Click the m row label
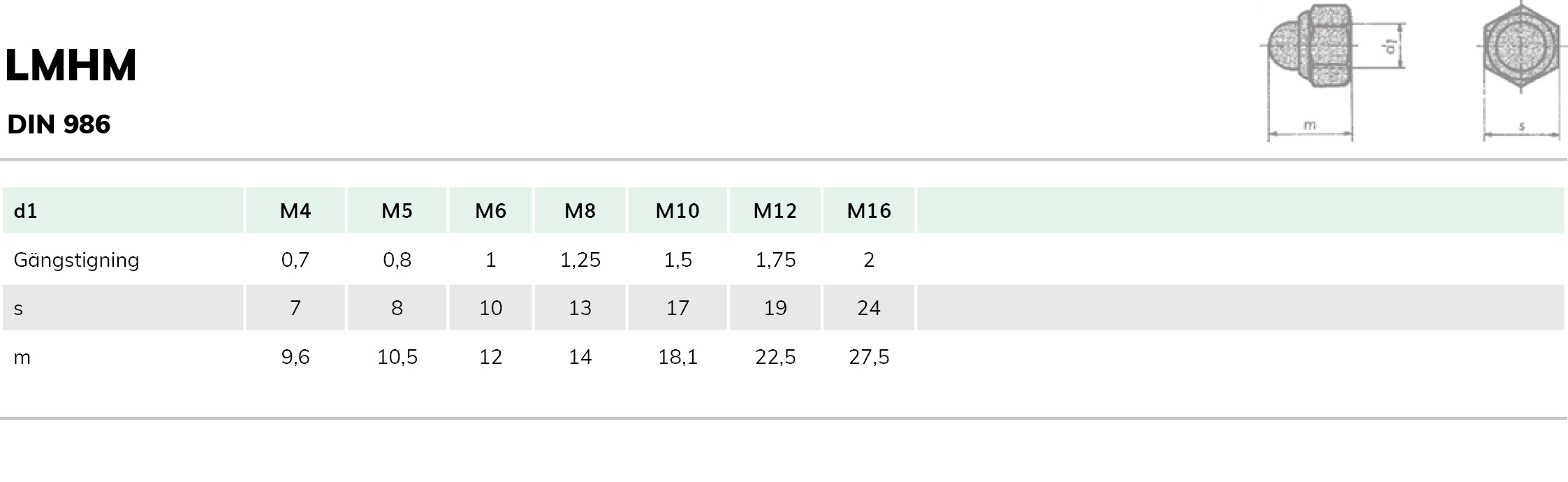The height and width of the screenshot is (482, 1568). click(22, 358)
